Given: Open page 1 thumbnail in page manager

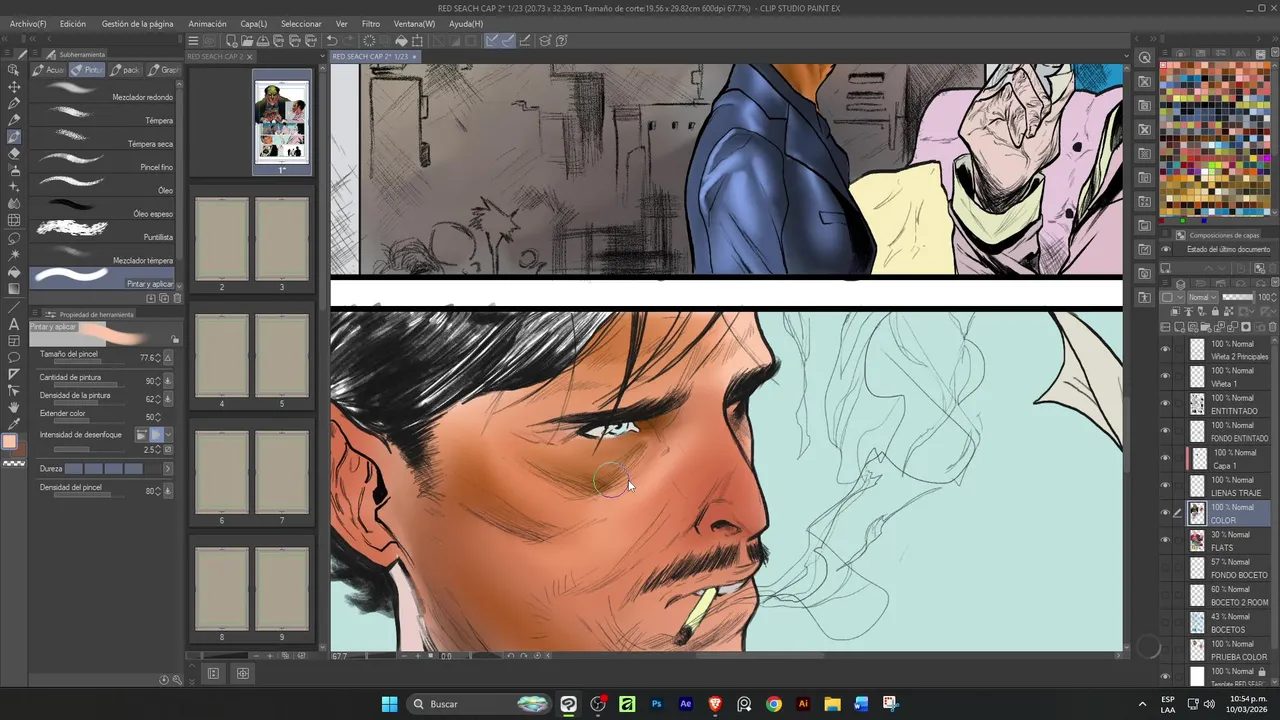Looking at the screenshot, I should [x=282, y=121].
